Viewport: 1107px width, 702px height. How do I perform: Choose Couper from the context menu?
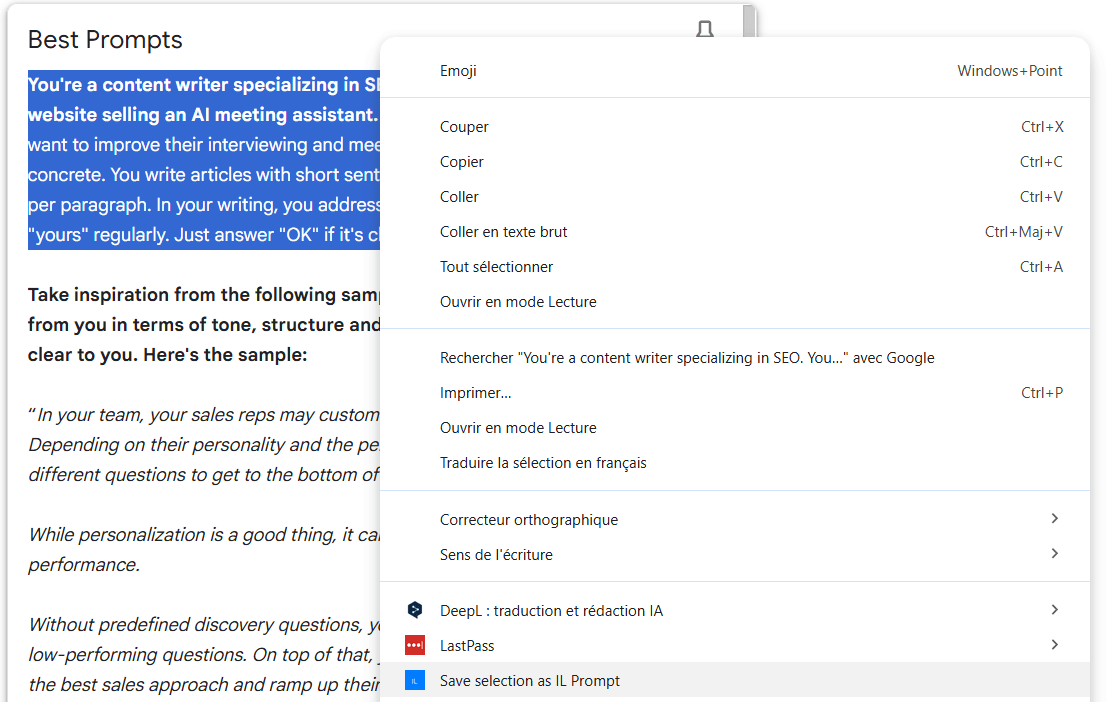coord(734,127)
